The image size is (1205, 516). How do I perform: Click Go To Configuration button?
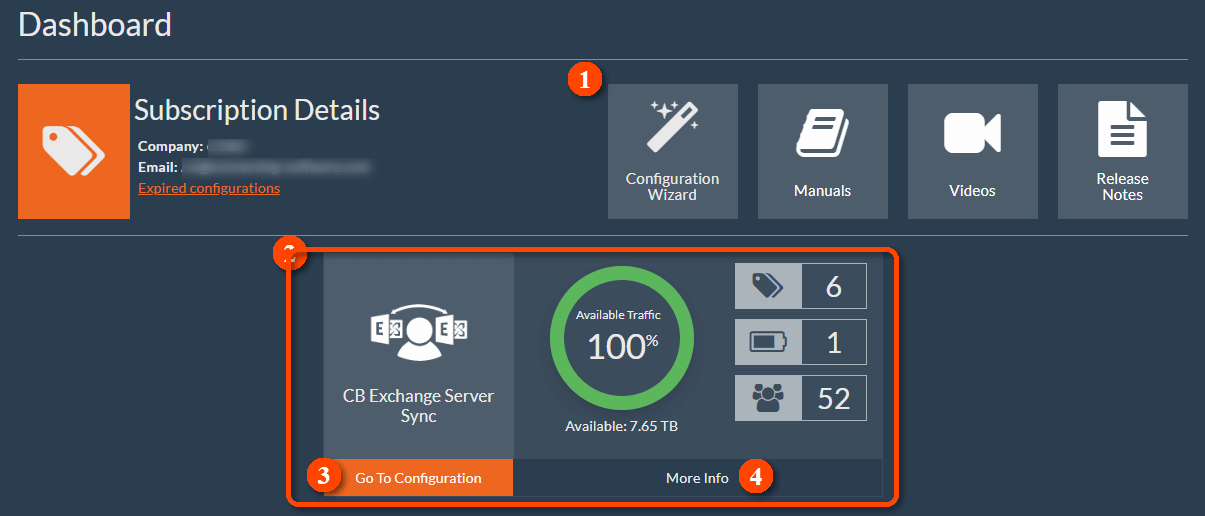pos(418,478)
